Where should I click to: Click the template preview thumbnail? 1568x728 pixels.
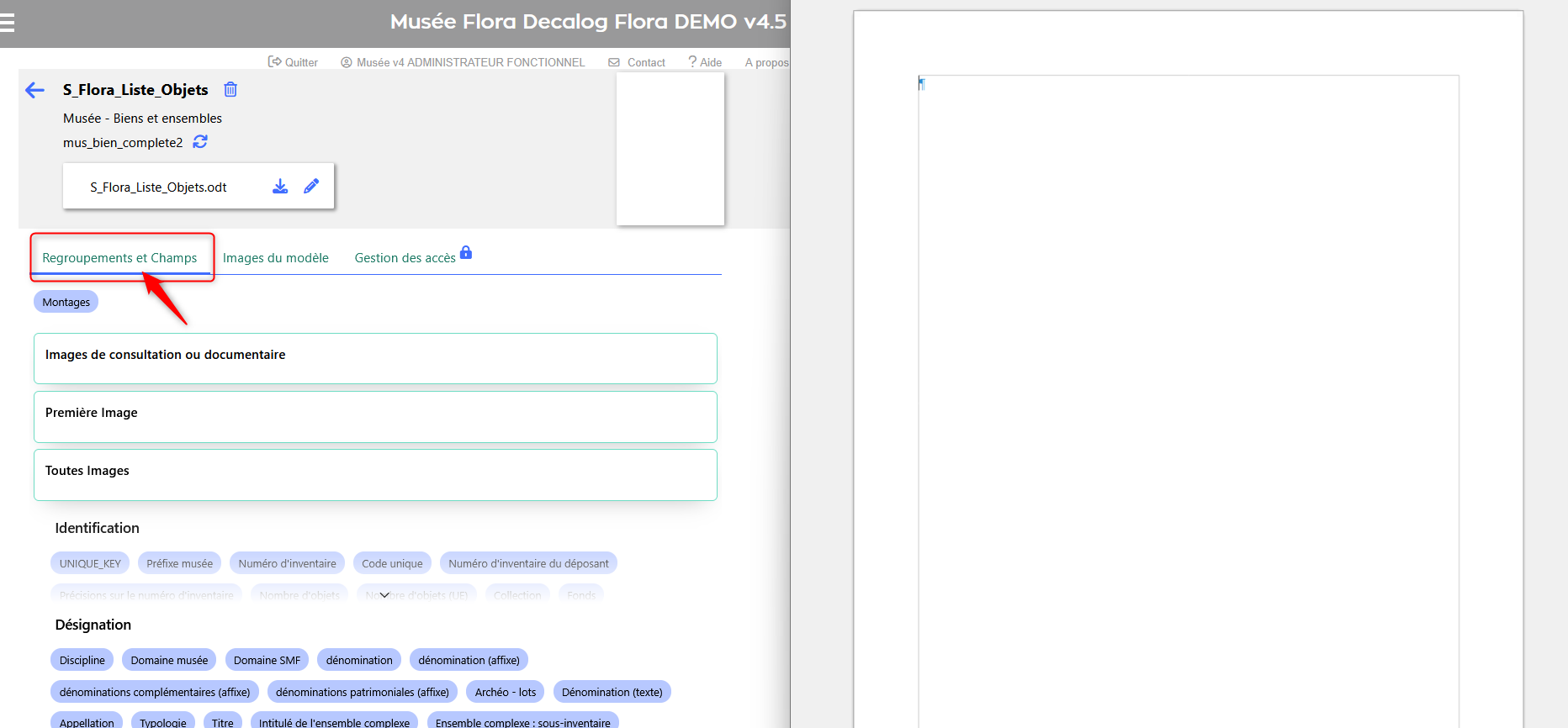670,149
